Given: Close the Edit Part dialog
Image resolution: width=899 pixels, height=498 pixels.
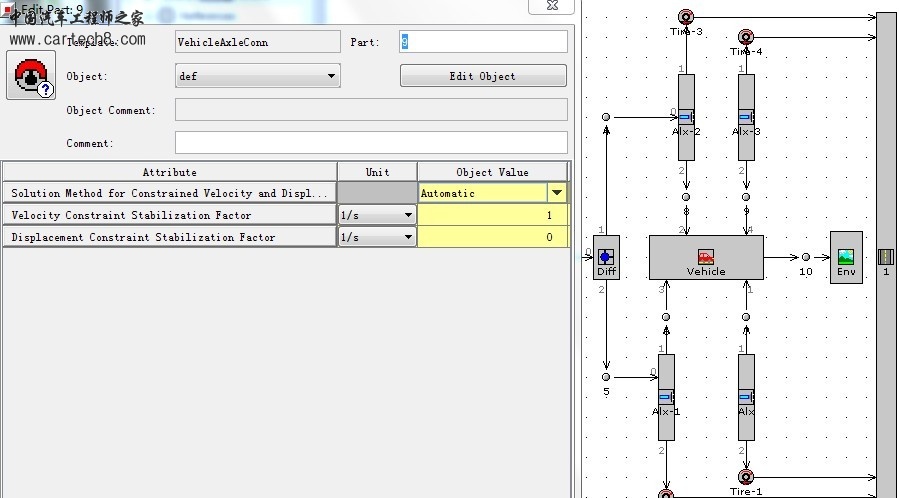Looking at the screenshot, I should click(552, 6).
